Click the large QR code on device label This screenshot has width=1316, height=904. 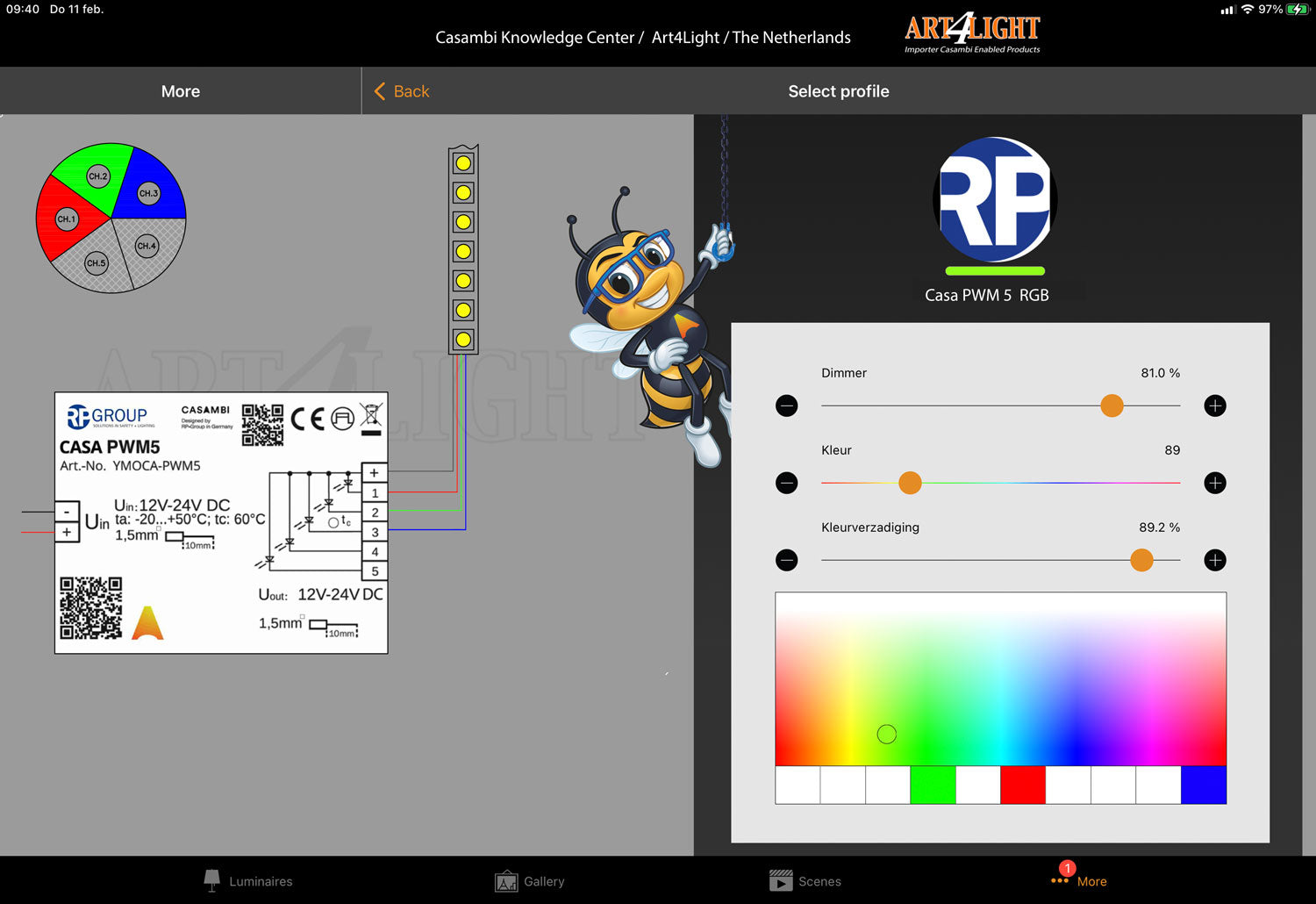tap(91, 608)
